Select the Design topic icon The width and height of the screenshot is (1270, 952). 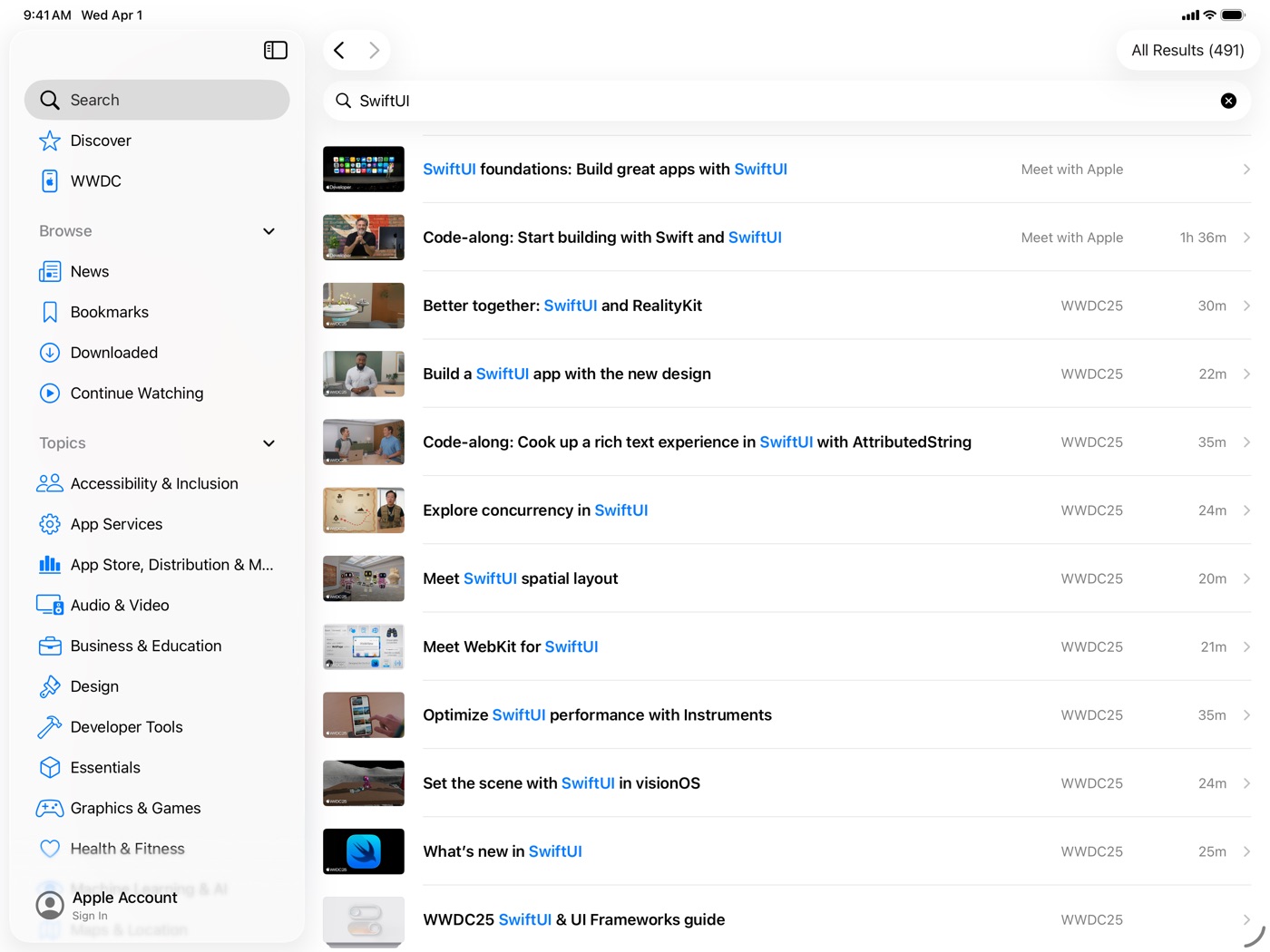click(x=50, y=686)
